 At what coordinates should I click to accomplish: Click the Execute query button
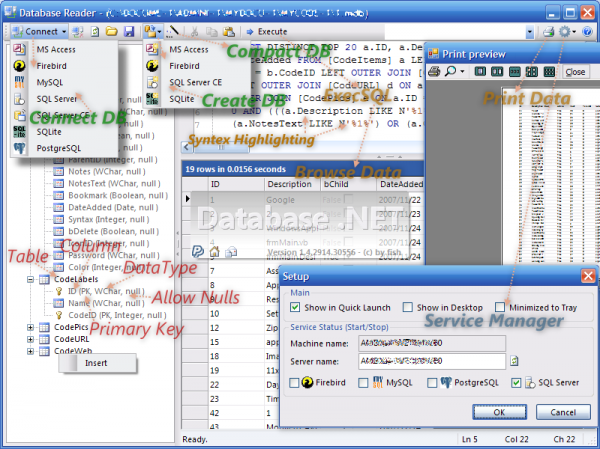(x=265, y=31)
